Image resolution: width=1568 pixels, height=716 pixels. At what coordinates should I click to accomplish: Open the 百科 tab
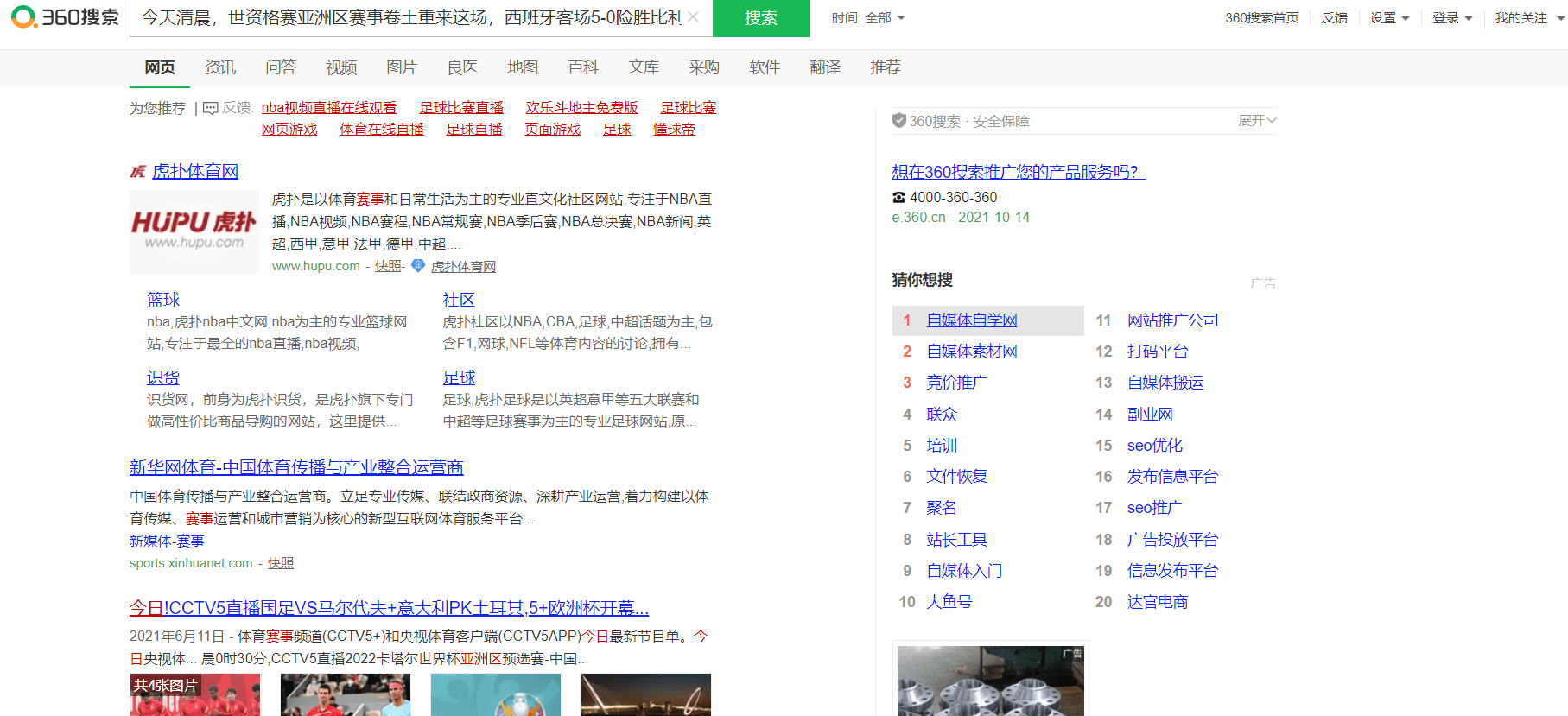click(x=583, y=67)
